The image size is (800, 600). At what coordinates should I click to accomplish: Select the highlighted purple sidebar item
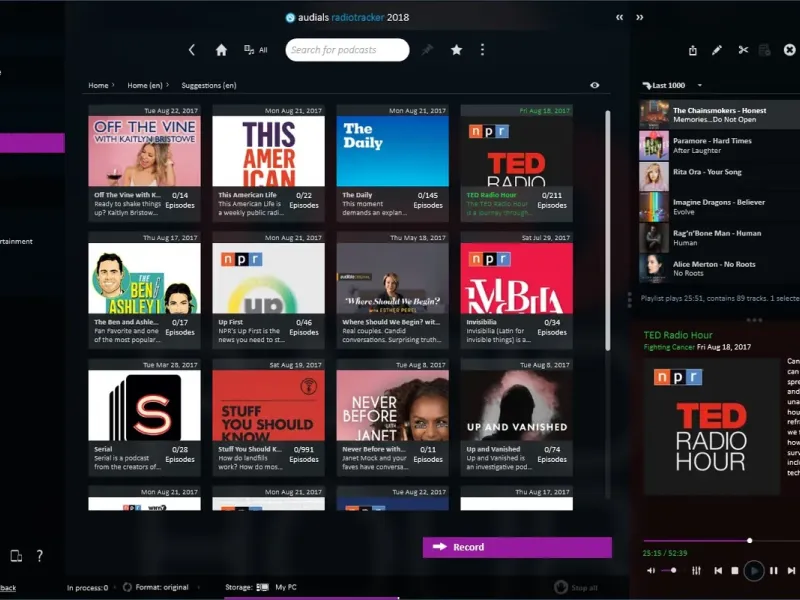click(32, 143)
